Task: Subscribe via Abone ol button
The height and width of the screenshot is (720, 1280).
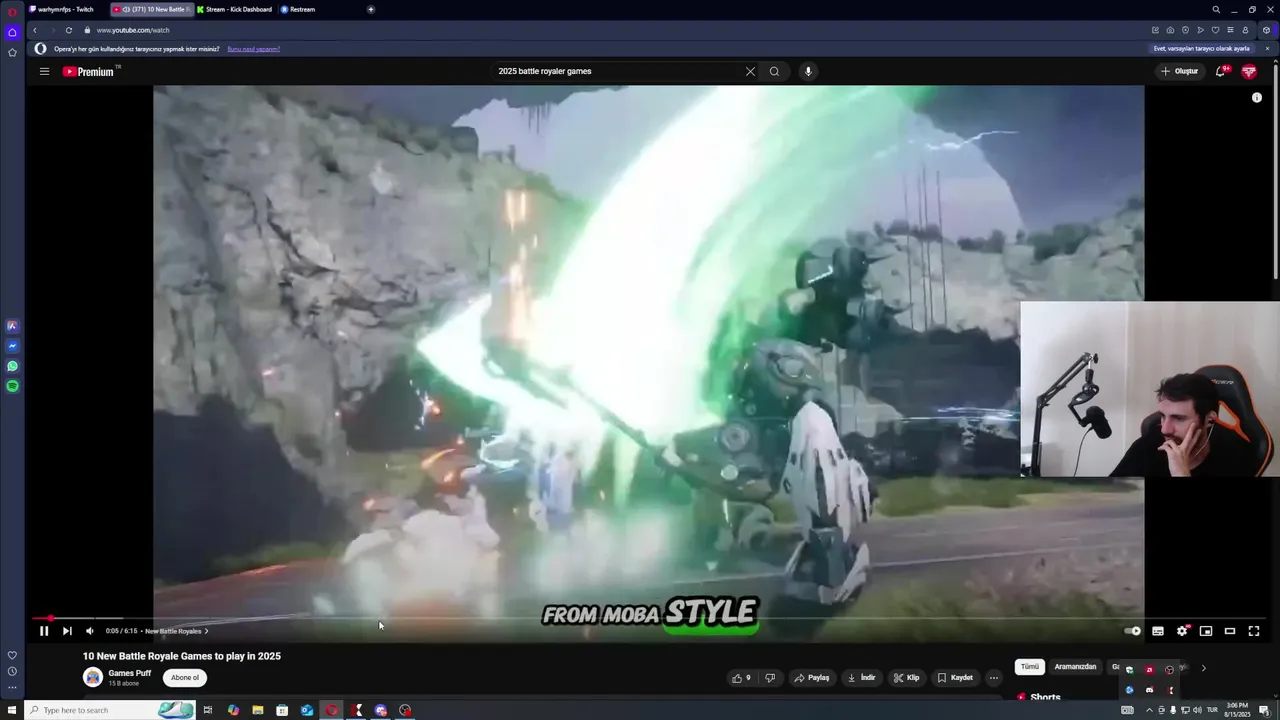Action: pos(184,678)
